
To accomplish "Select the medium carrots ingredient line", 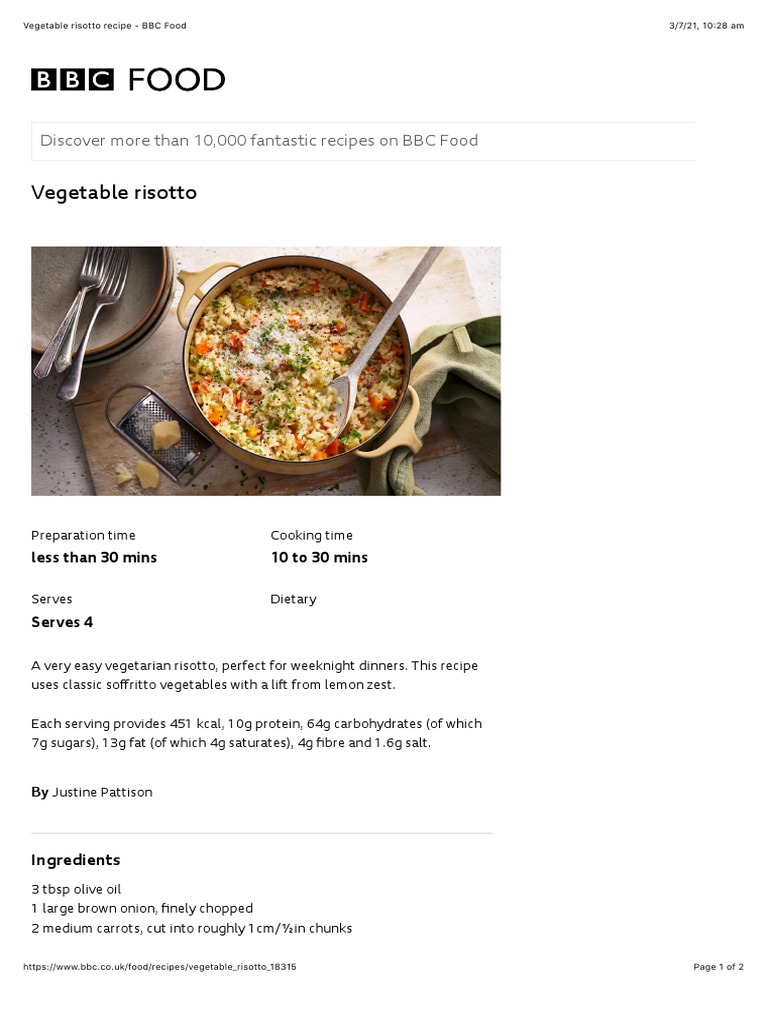I will point(191,928).
